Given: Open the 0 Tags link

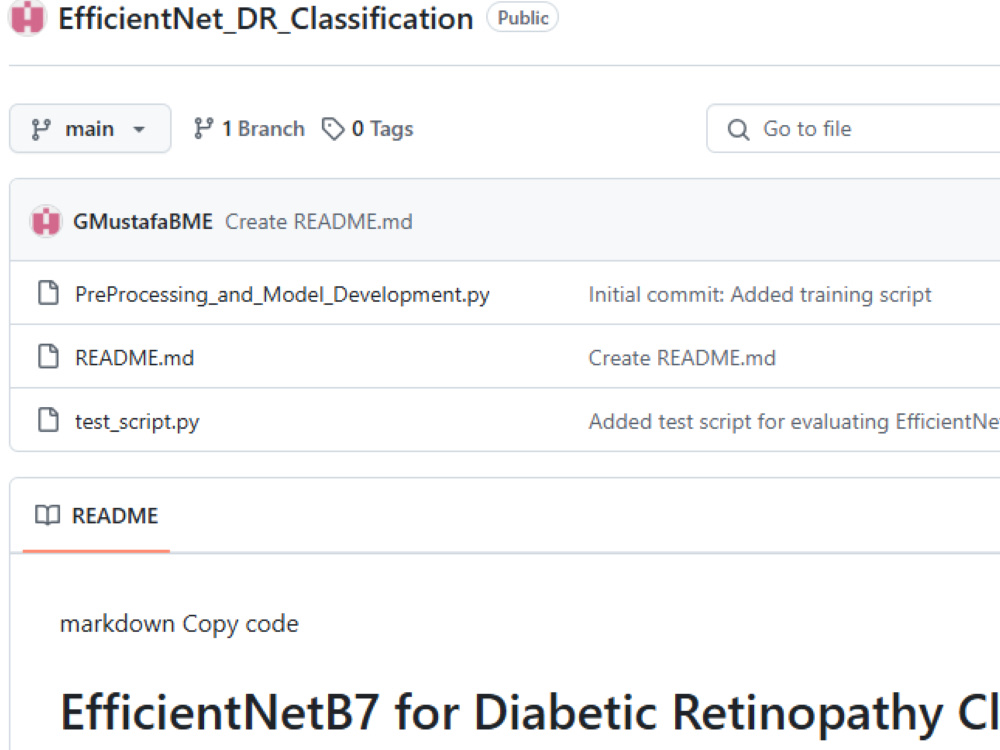Looking at the screenshot, I should (367, 129).
